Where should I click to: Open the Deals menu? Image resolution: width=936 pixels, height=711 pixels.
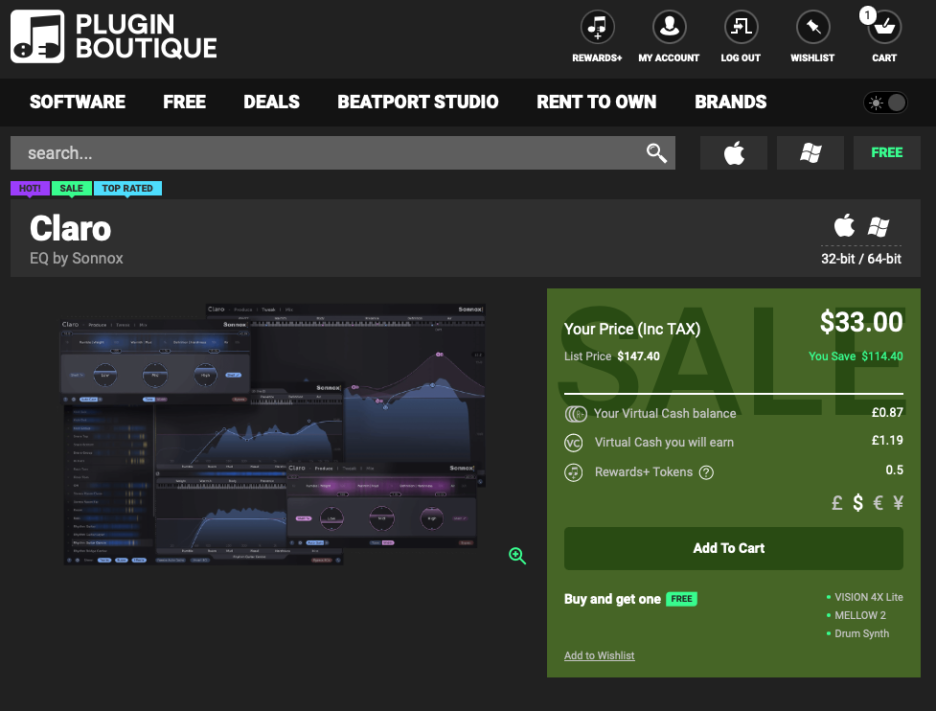tap(272, 102)
